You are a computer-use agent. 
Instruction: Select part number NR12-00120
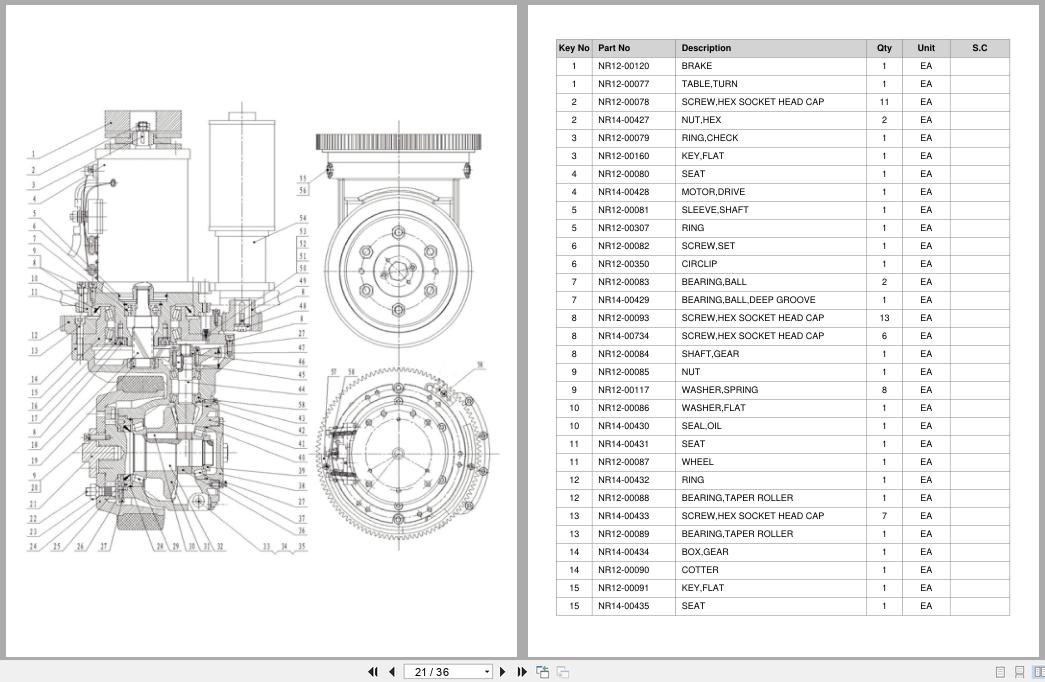click(623, 66)
